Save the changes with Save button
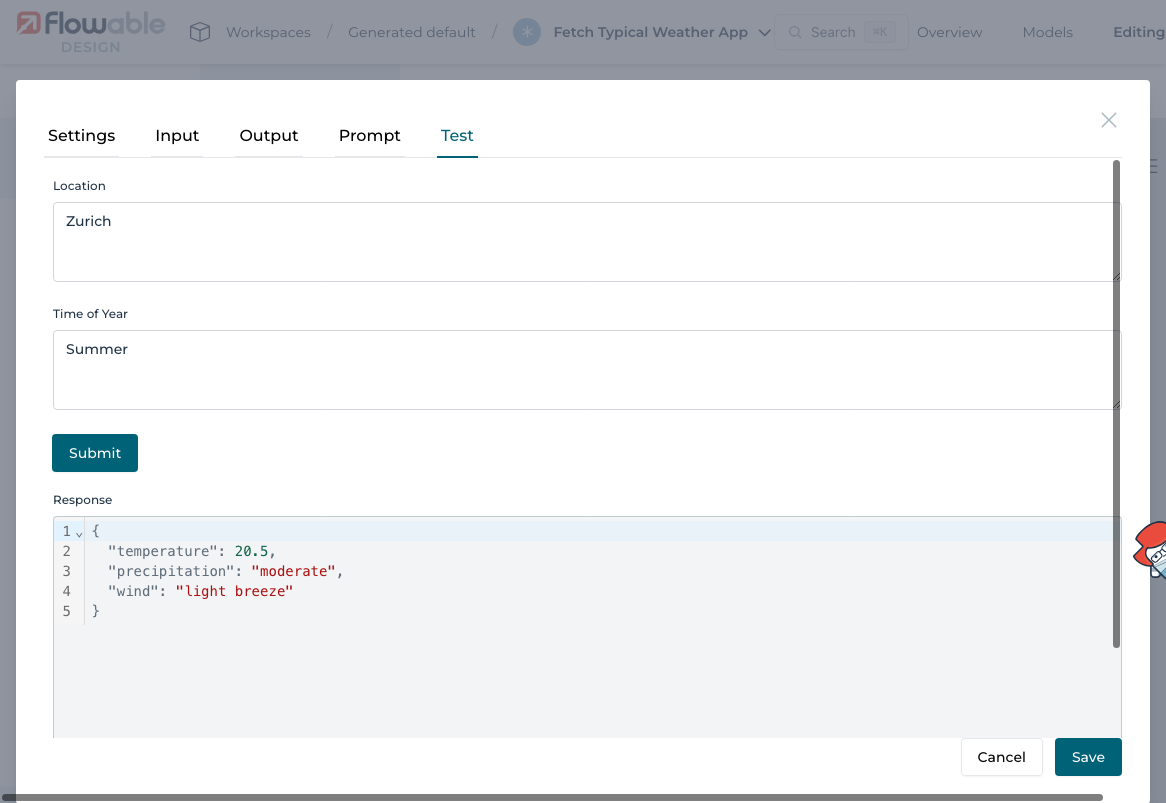Screen dimensions: 1166x803 click(1088, 757)
